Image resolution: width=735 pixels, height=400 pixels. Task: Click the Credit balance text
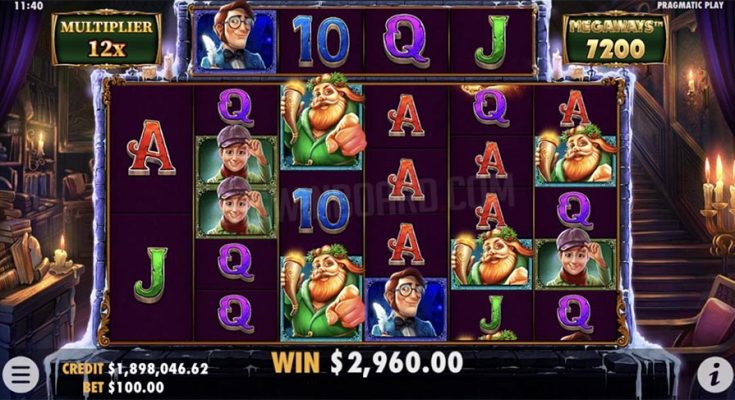pyautogui.click(x=135, y=369)
